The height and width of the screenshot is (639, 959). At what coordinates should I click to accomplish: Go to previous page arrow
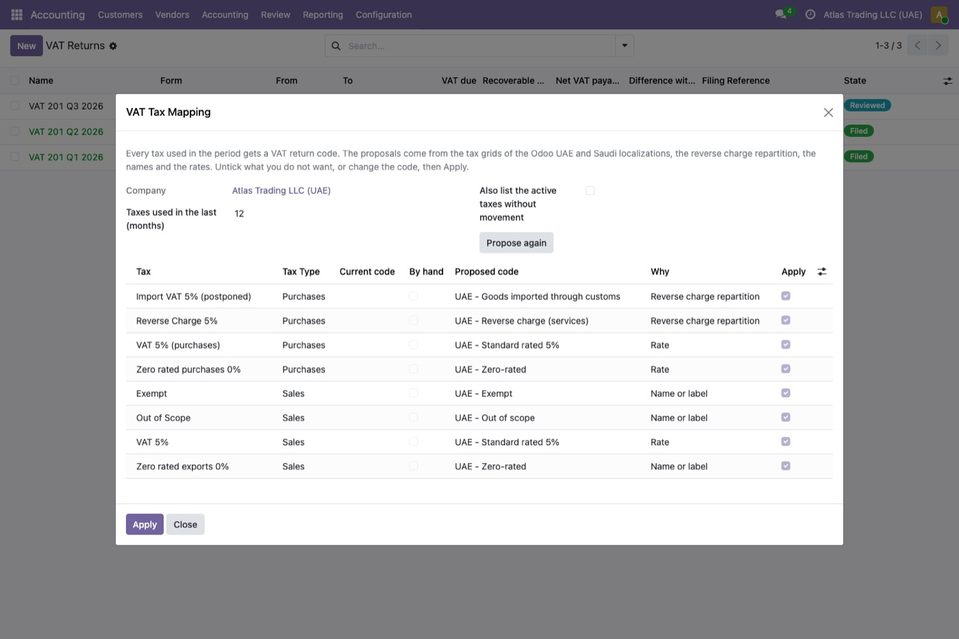(917, 45)
